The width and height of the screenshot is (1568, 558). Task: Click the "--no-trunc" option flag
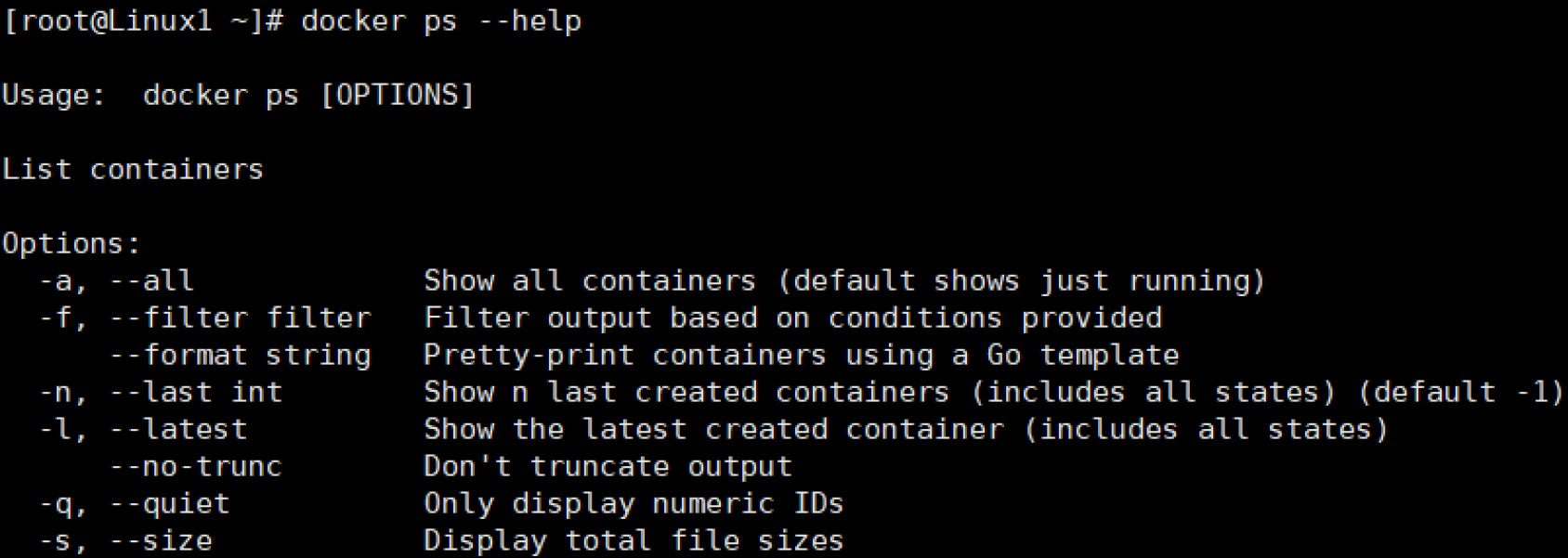coord(196,467)
